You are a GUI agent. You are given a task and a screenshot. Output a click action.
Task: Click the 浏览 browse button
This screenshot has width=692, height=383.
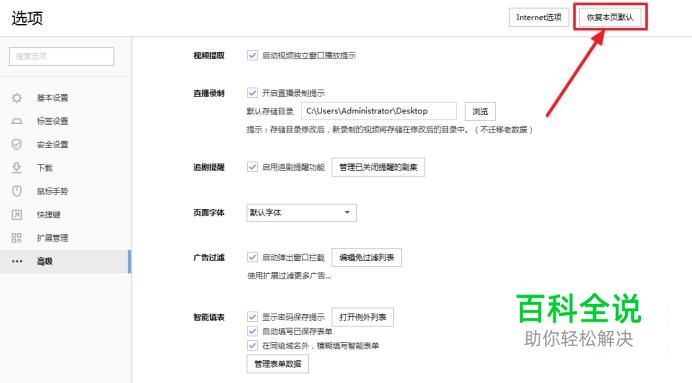[x=480, y=111]
